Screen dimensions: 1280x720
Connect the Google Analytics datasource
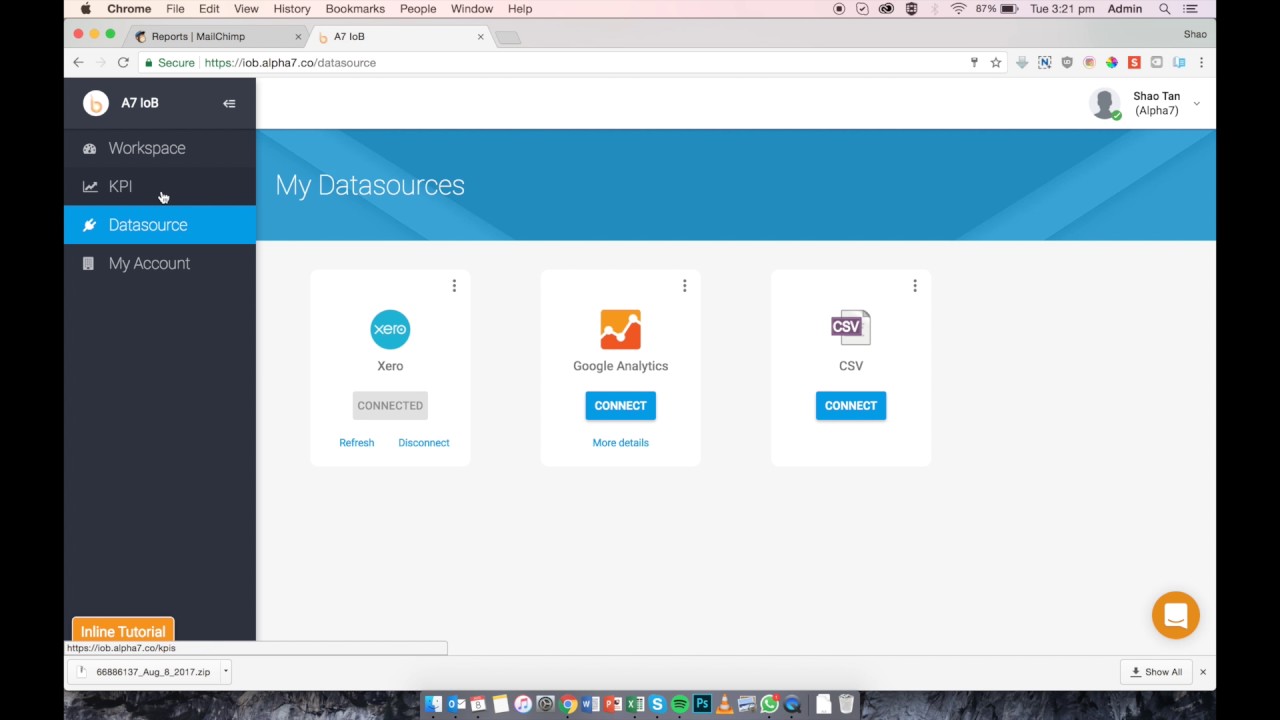620,405
